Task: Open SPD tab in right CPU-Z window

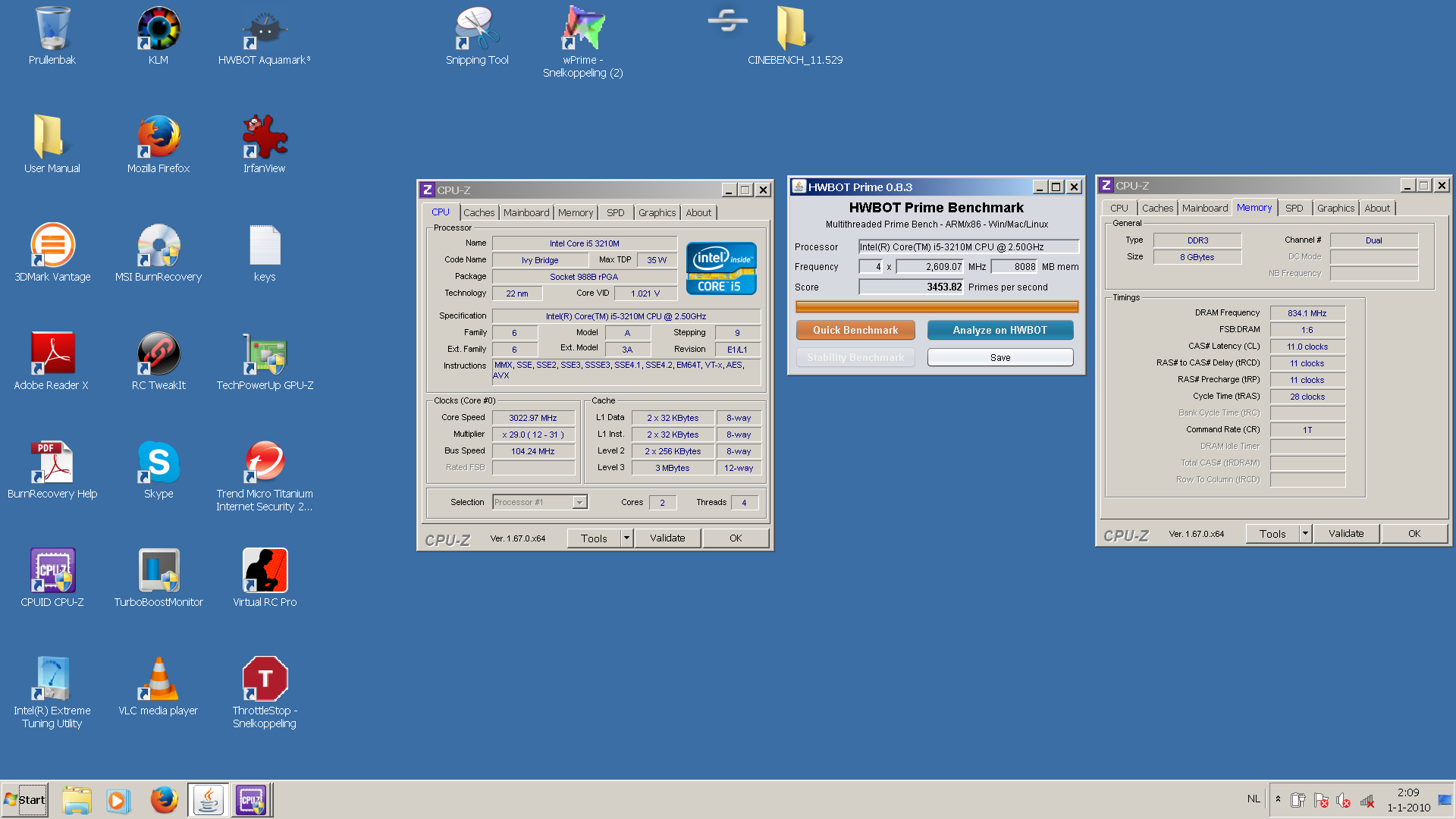Action: (1294, 209)
